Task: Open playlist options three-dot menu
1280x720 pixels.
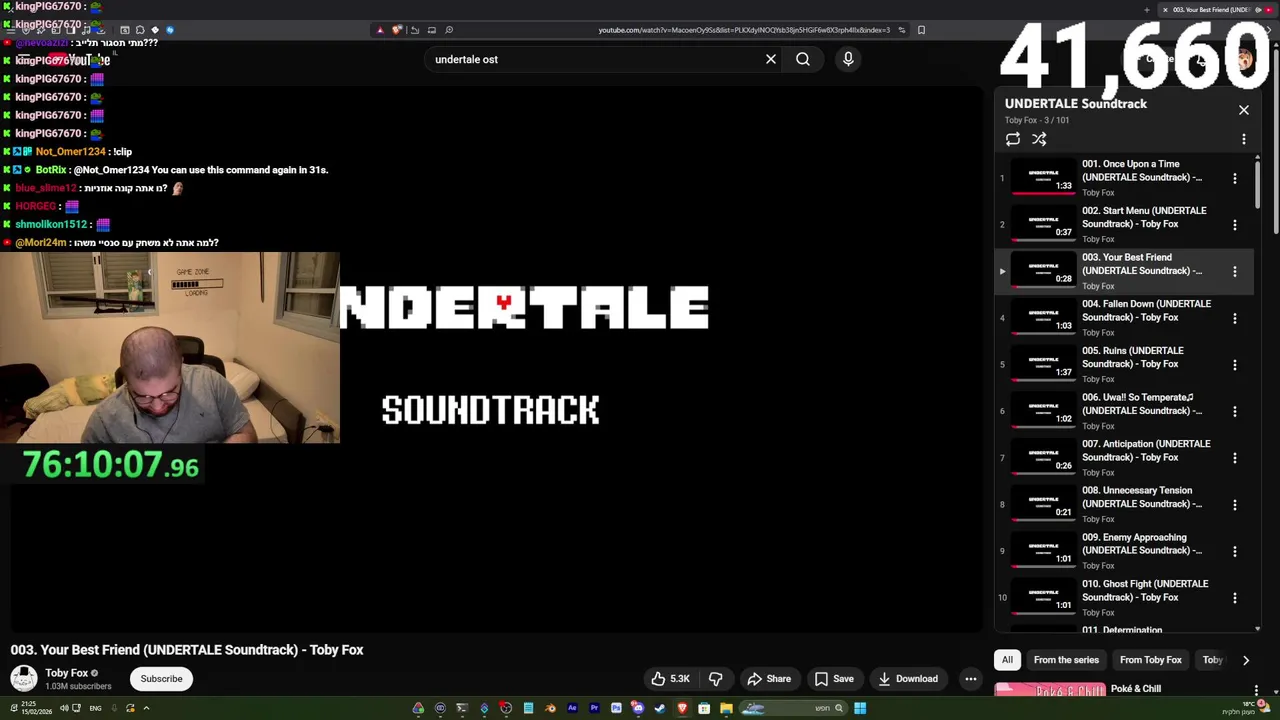Action: click(1244, 140)
